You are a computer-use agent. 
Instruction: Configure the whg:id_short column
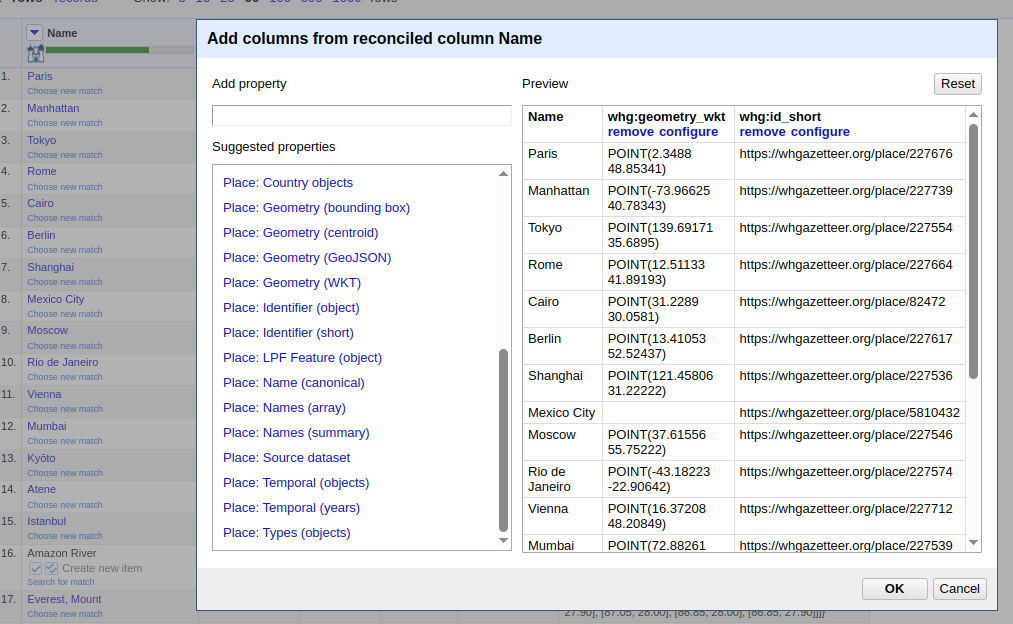(820, 132)
